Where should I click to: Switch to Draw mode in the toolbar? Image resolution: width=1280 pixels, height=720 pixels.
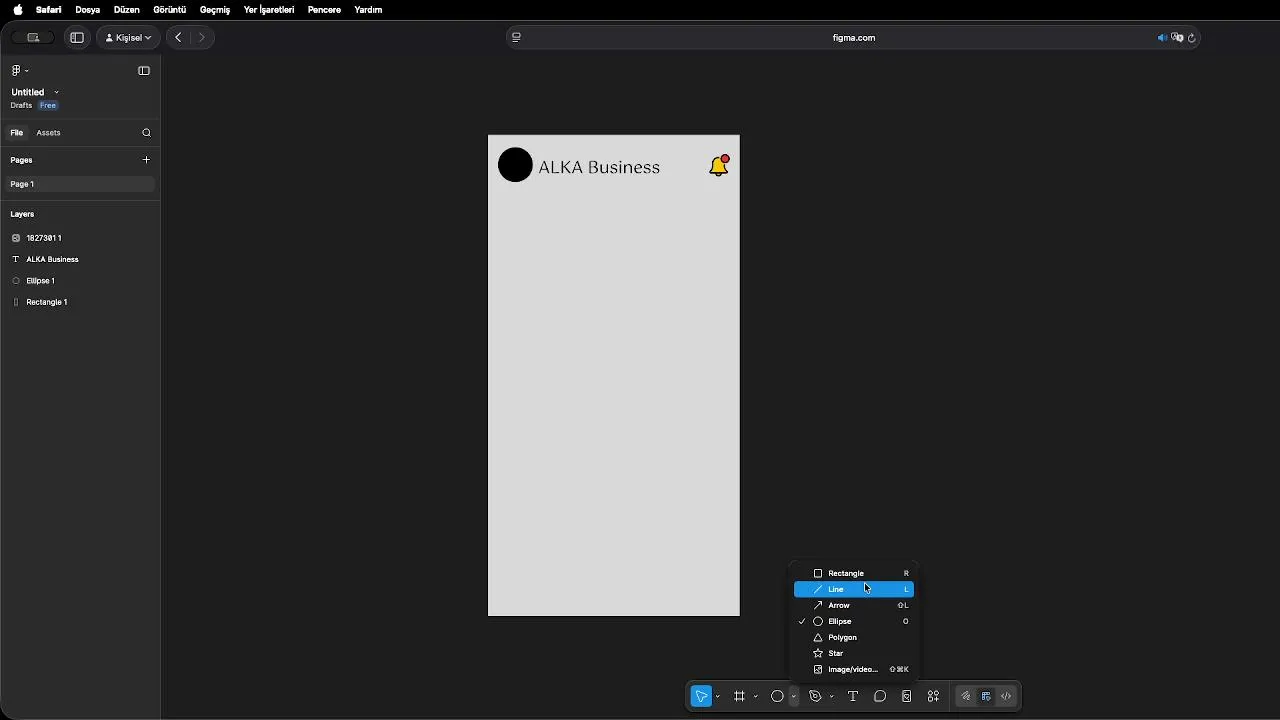tap(966, 697)
